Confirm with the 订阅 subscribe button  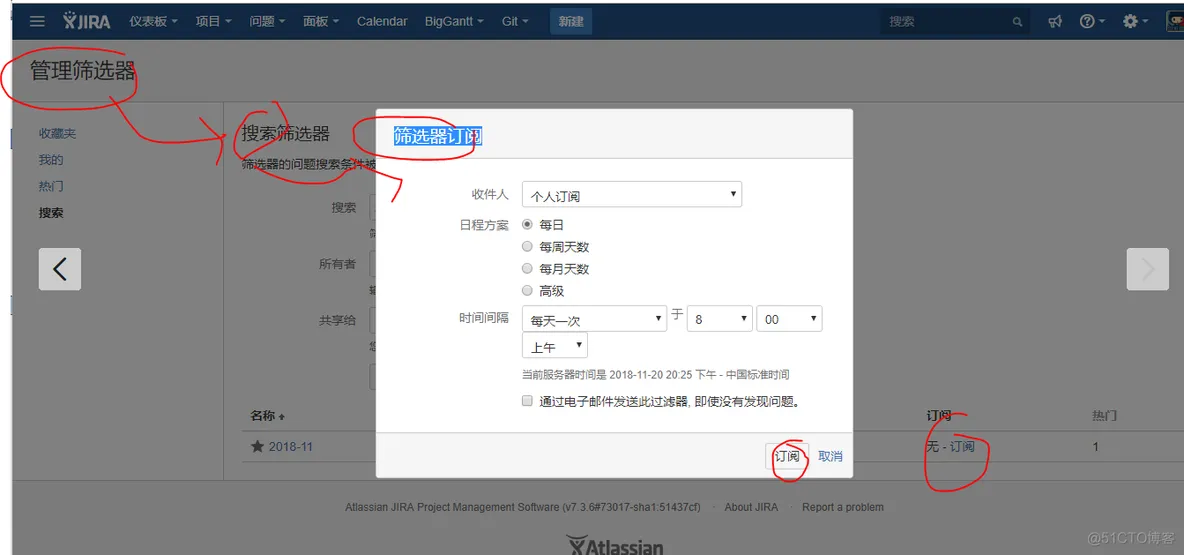click(x=787, y=456)
